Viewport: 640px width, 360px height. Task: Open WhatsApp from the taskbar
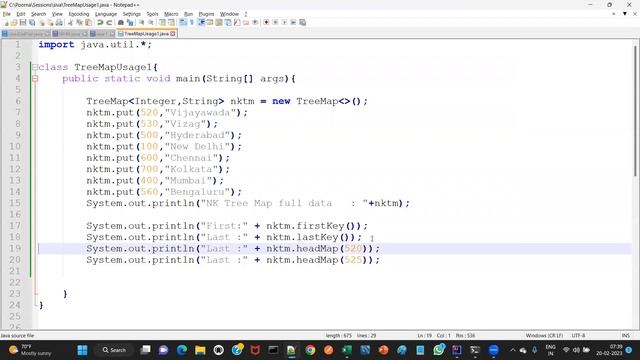(x=439, y=350)
